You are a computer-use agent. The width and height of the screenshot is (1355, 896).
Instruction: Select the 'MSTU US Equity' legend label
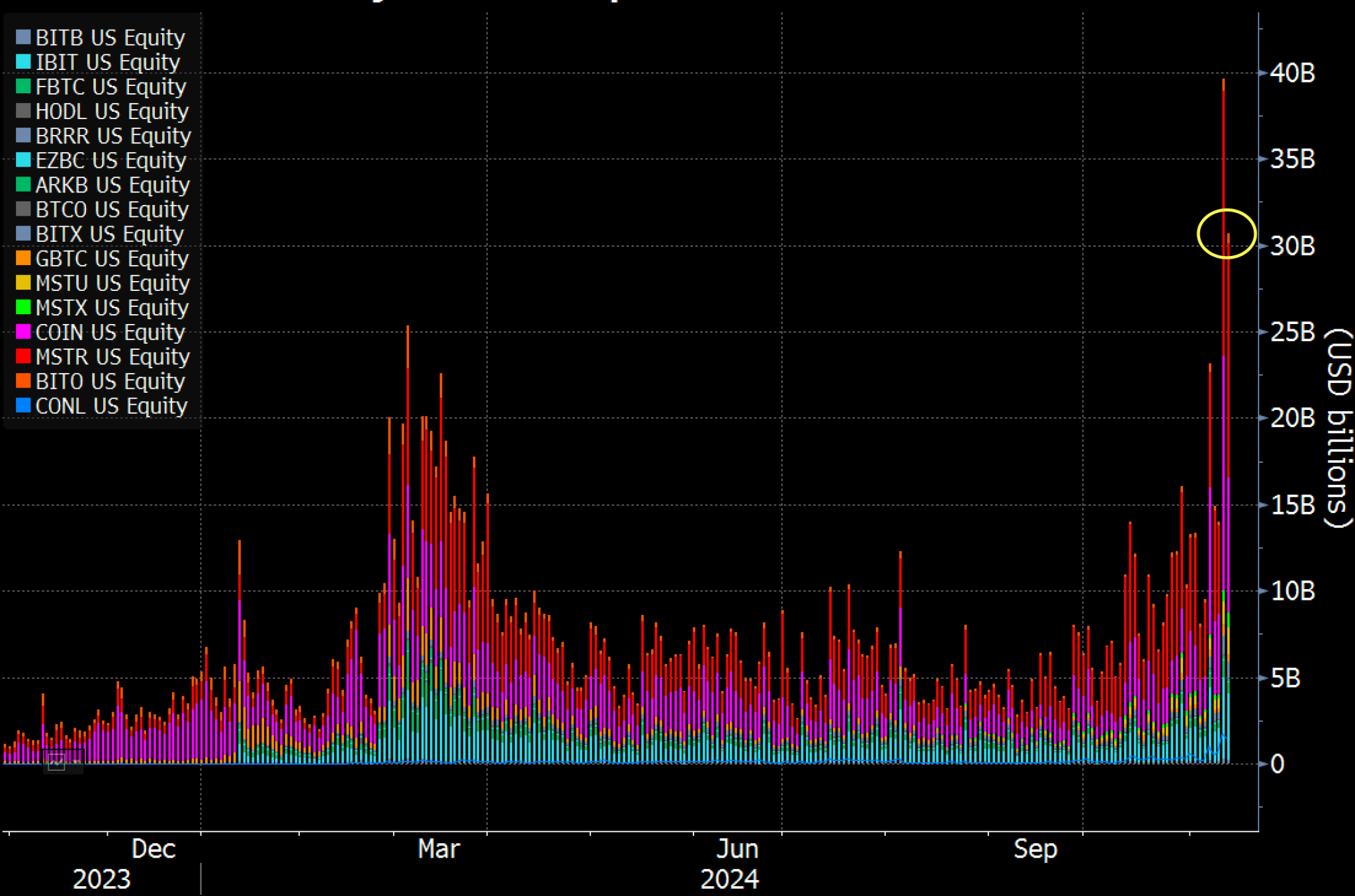(x=113, y=284)
